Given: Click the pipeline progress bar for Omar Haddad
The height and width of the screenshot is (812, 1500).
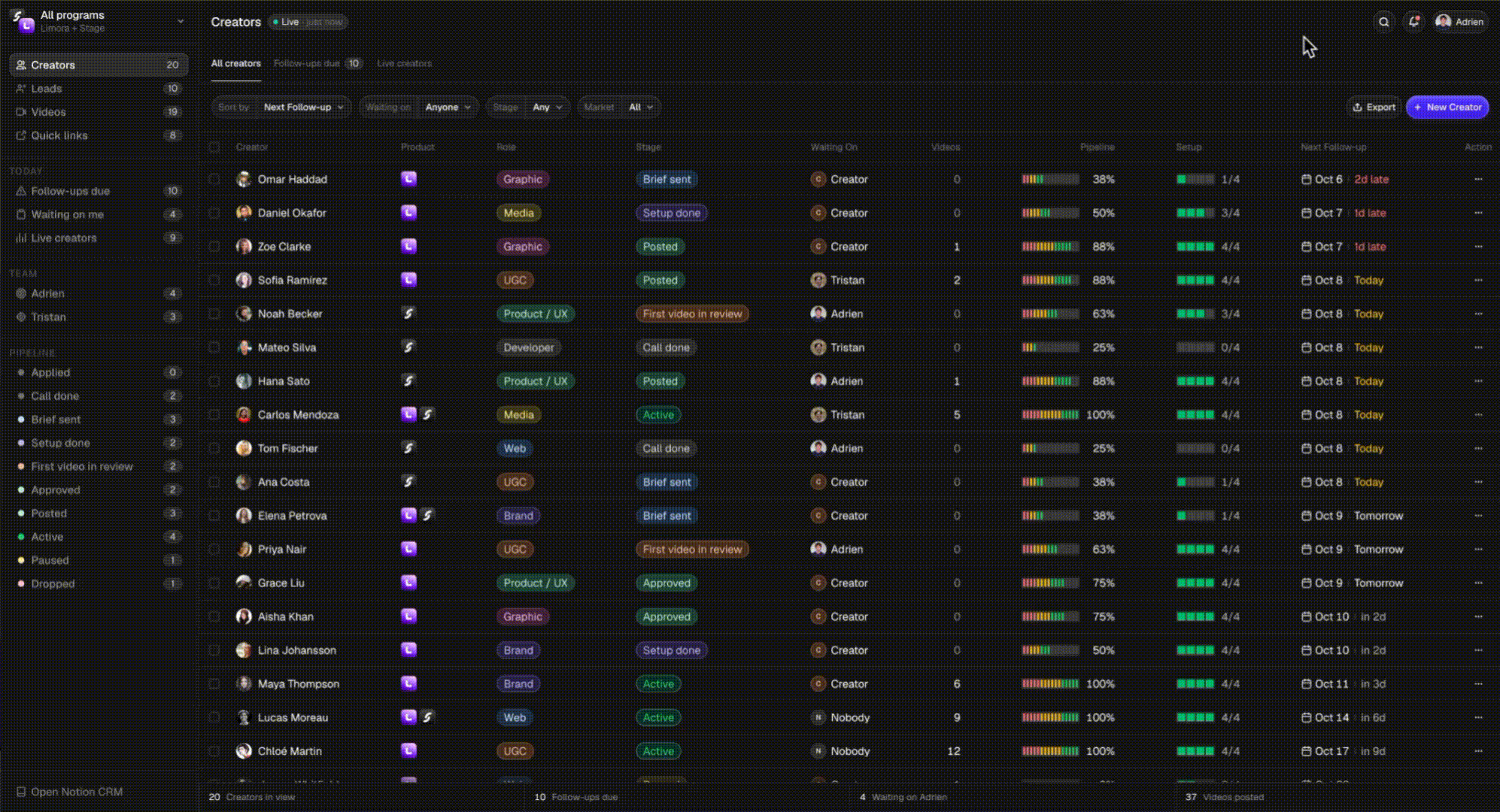Looking at the screenshot, I should pyautogui.click(x=1050, y=179).
